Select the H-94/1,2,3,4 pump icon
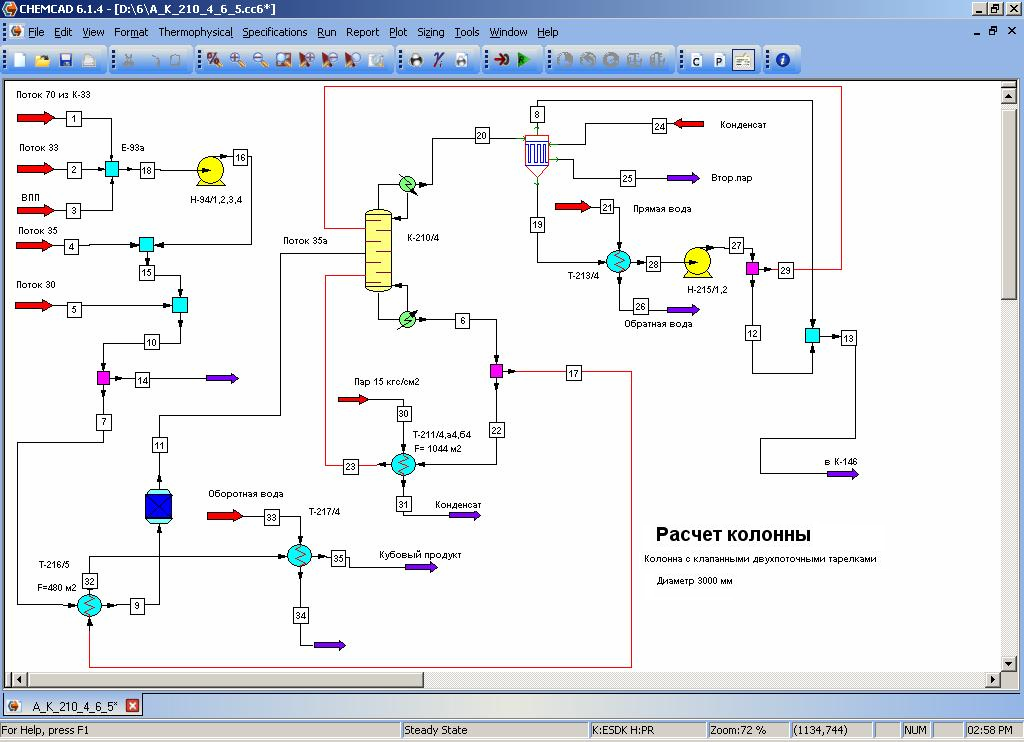The width and height of the screenshot is (1024, 742). pyautogui.click(x=210, y=171)
